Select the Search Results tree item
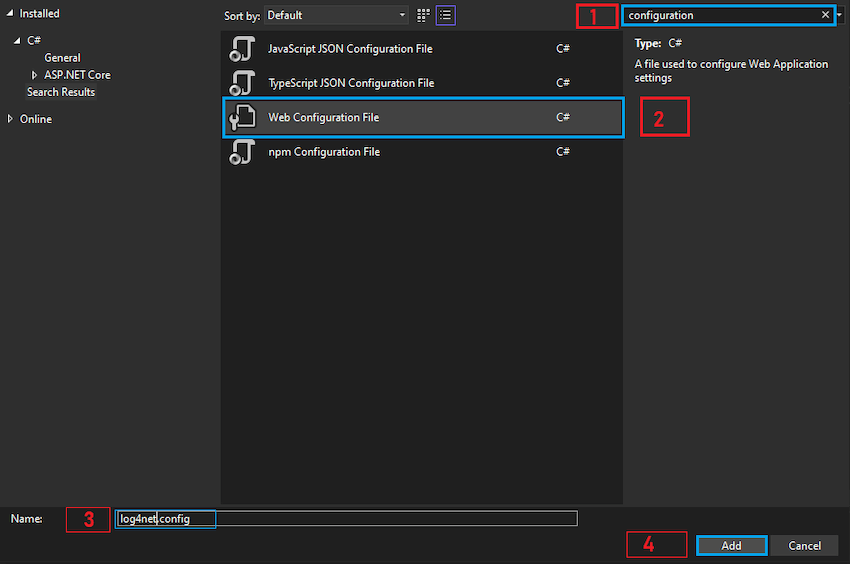Image resolution: width=850 pixels, height=564 pixels. pyautogui.click(x=61, y=92)
